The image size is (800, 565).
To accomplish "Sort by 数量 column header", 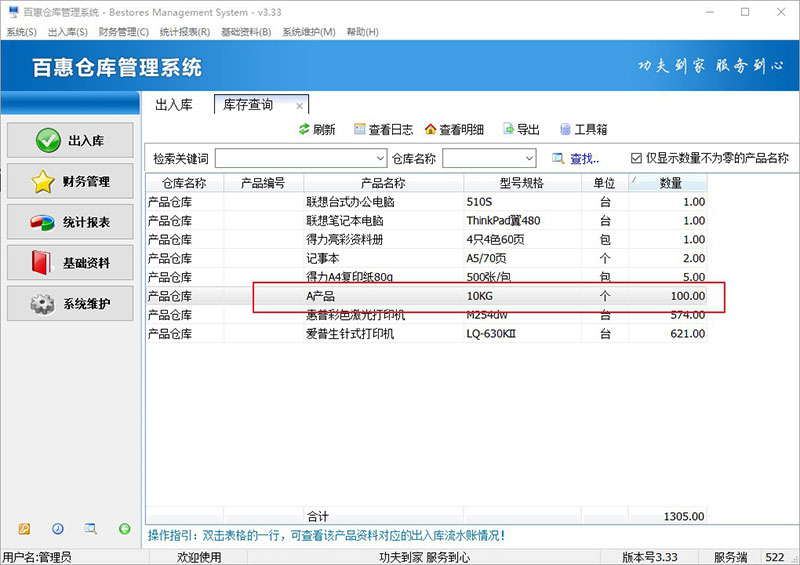I will pos(668,183).
